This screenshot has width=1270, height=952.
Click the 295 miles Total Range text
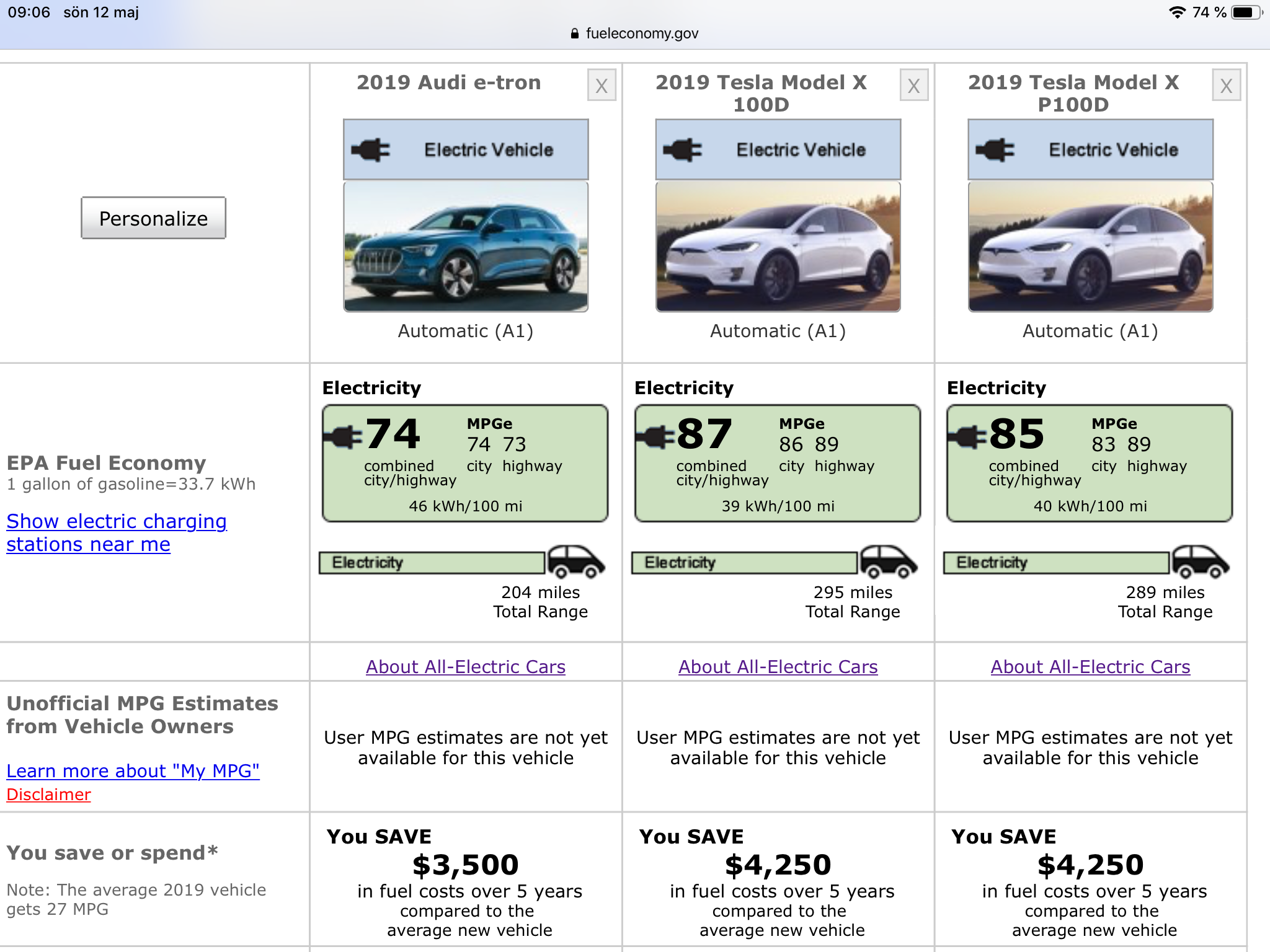pyautogui.click(x=853, y=602)
